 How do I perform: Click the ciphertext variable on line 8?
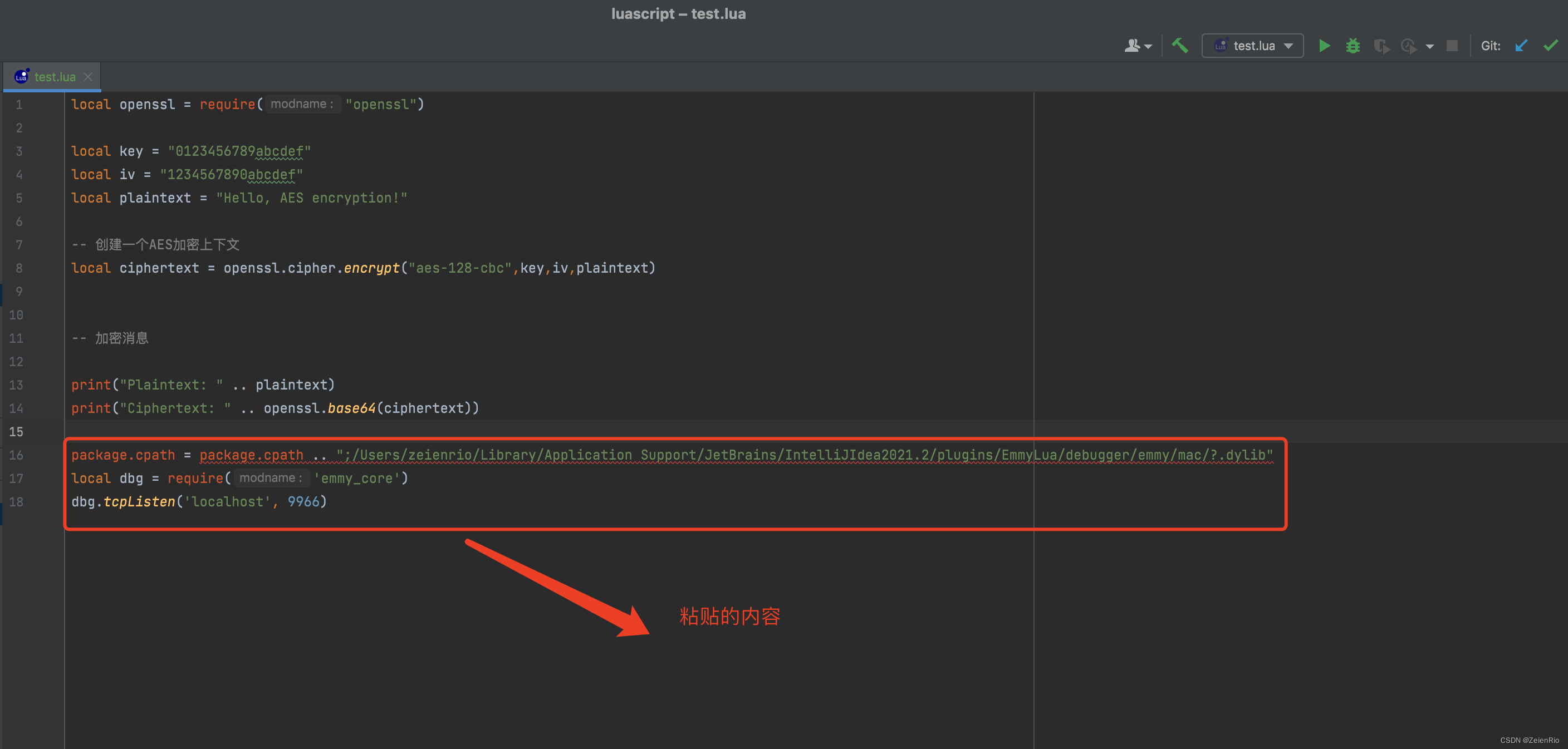click(x=159, y=268)
